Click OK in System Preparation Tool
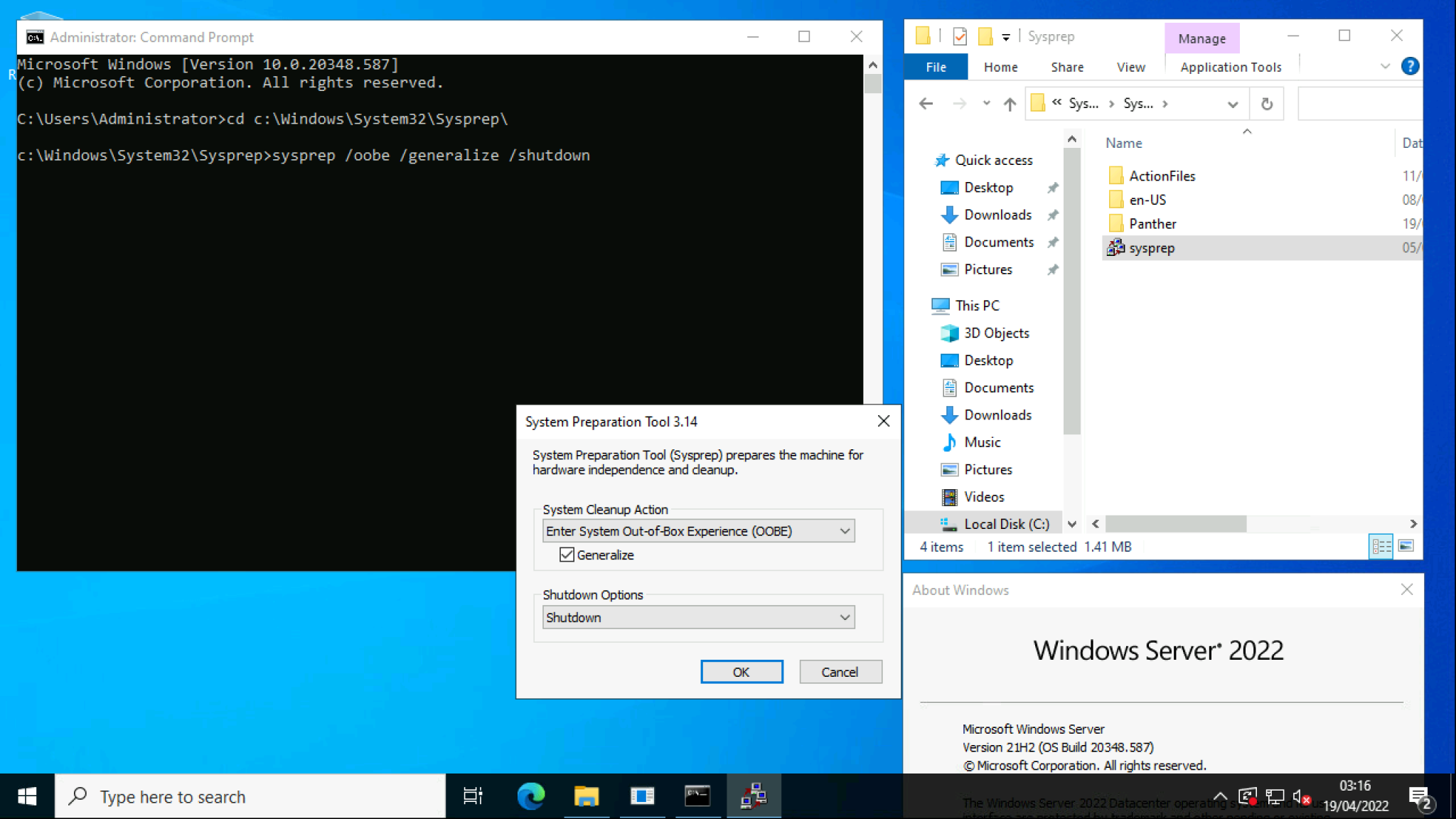Image resolution: width=1456 pixels, height=819 pixels. click(x=742, y=672)
